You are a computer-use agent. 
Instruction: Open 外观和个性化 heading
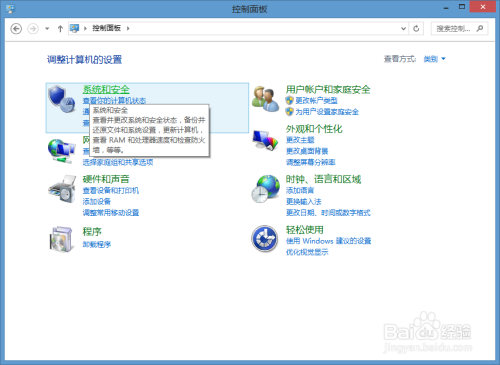point(314,129)
